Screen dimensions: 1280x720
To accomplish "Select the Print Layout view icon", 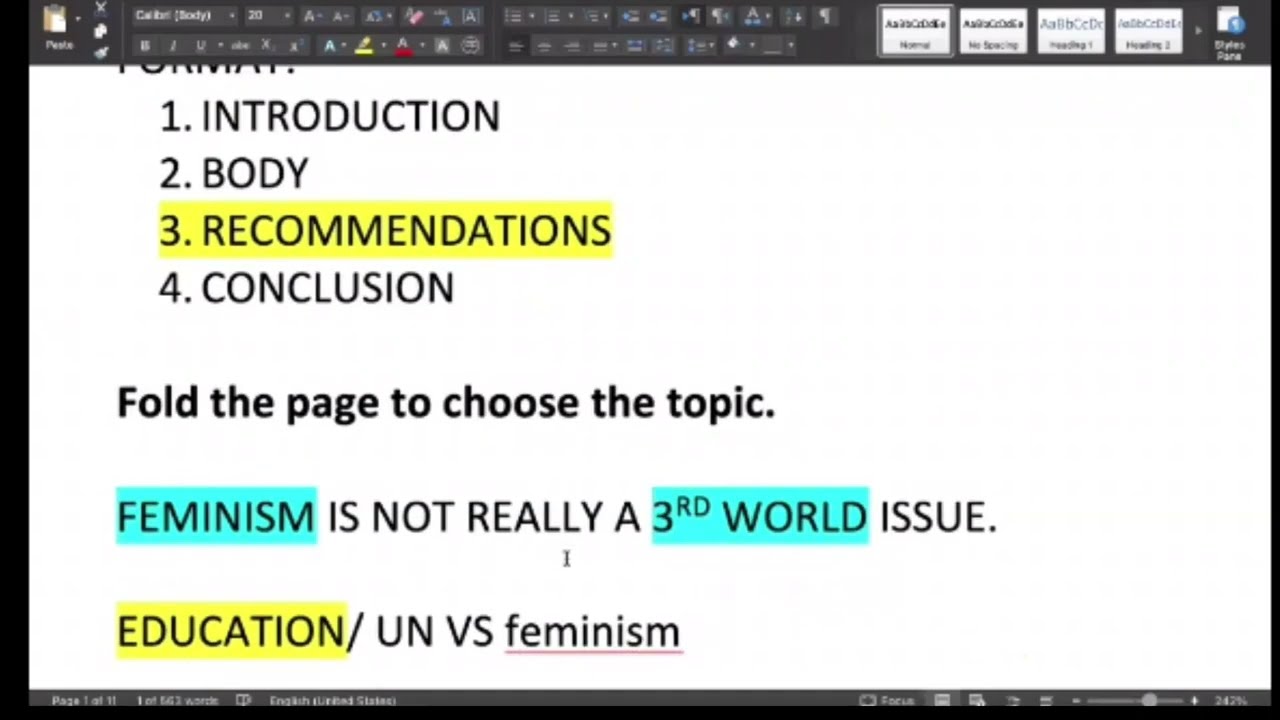I will point(942,701).
